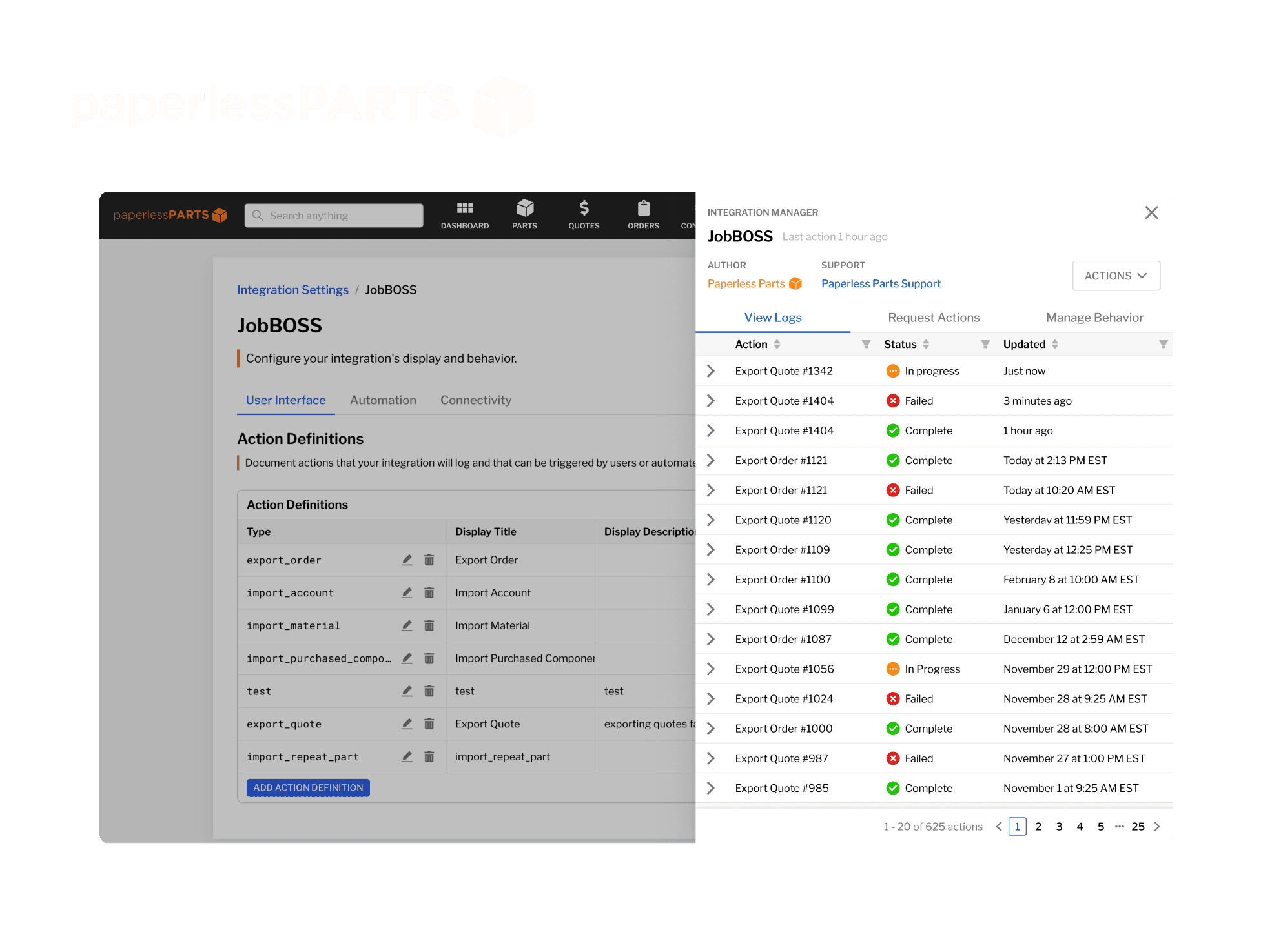The image size is (1272, 952).
Task: Expand the Export Quote #1099 row
Action: (x=711, y=609)
